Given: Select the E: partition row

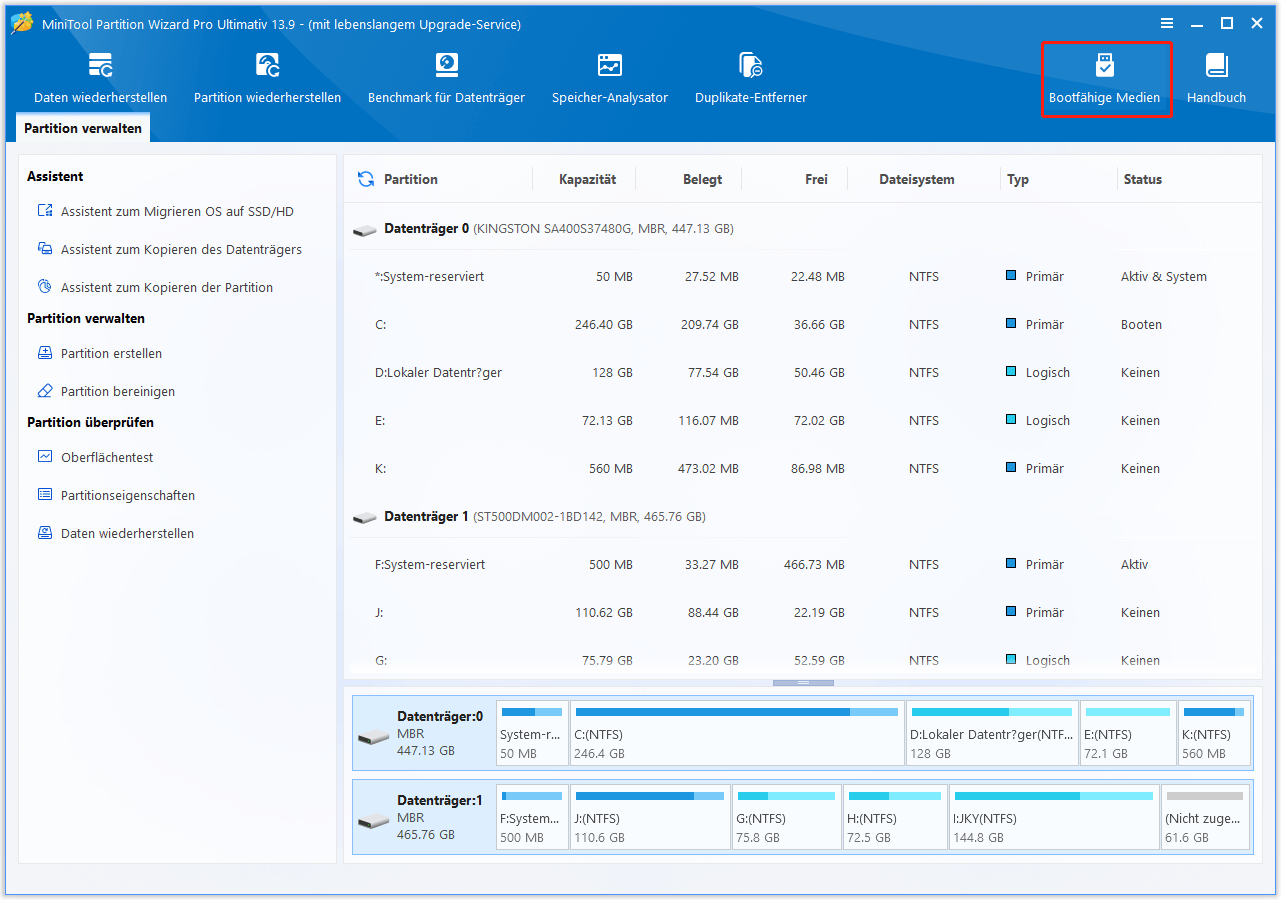Looking at the screenshot, I should 803,421.
